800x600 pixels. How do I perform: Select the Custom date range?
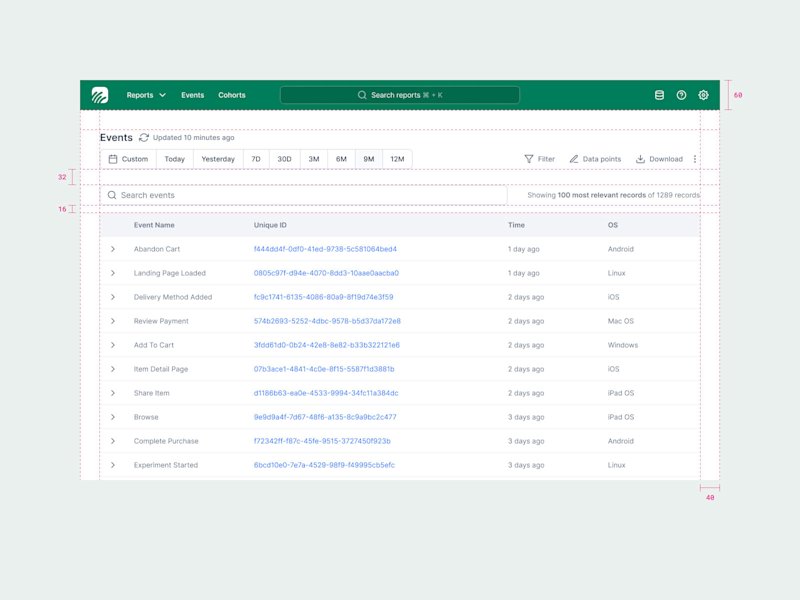[x=129, y=159]
